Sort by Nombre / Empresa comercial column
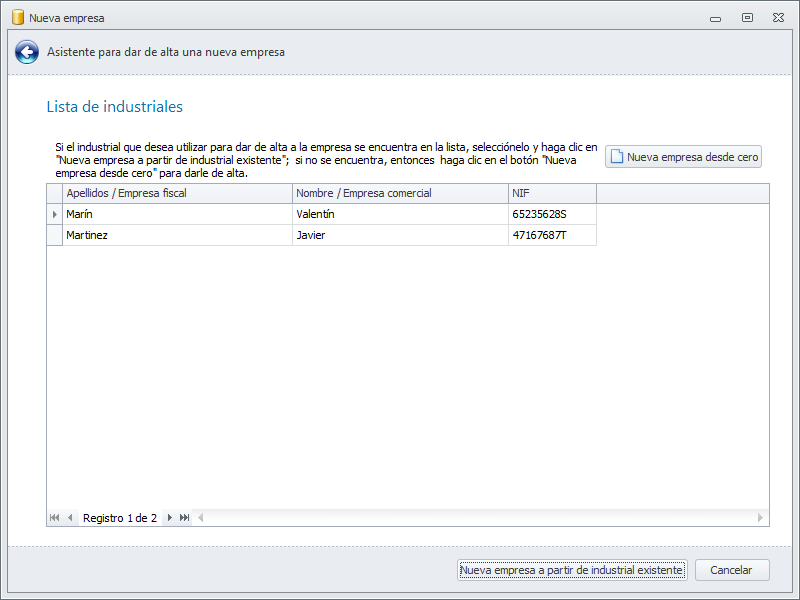 pos(400,193)
